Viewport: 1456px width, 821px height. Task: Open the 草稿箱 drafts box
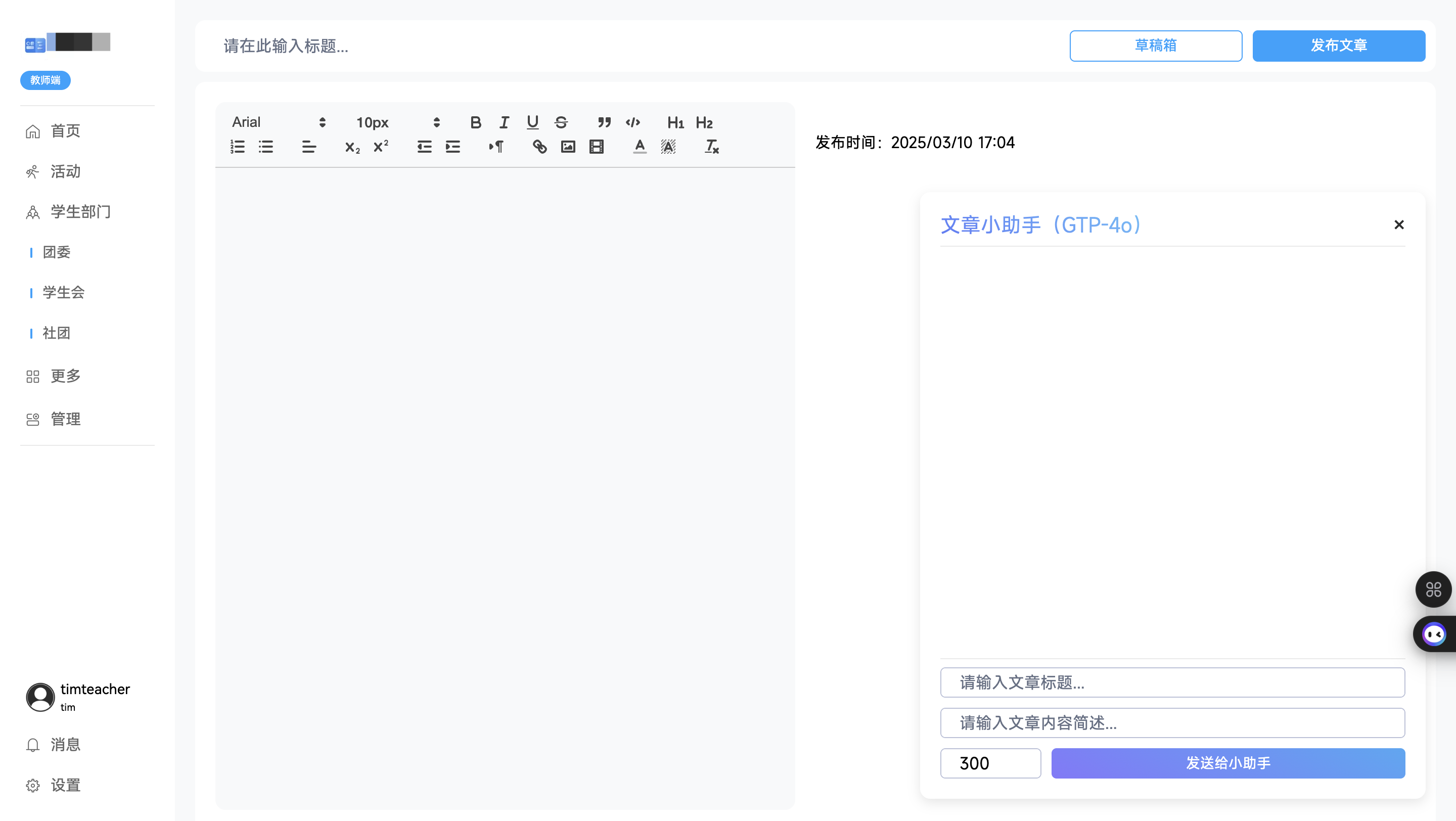point(1155,46)
